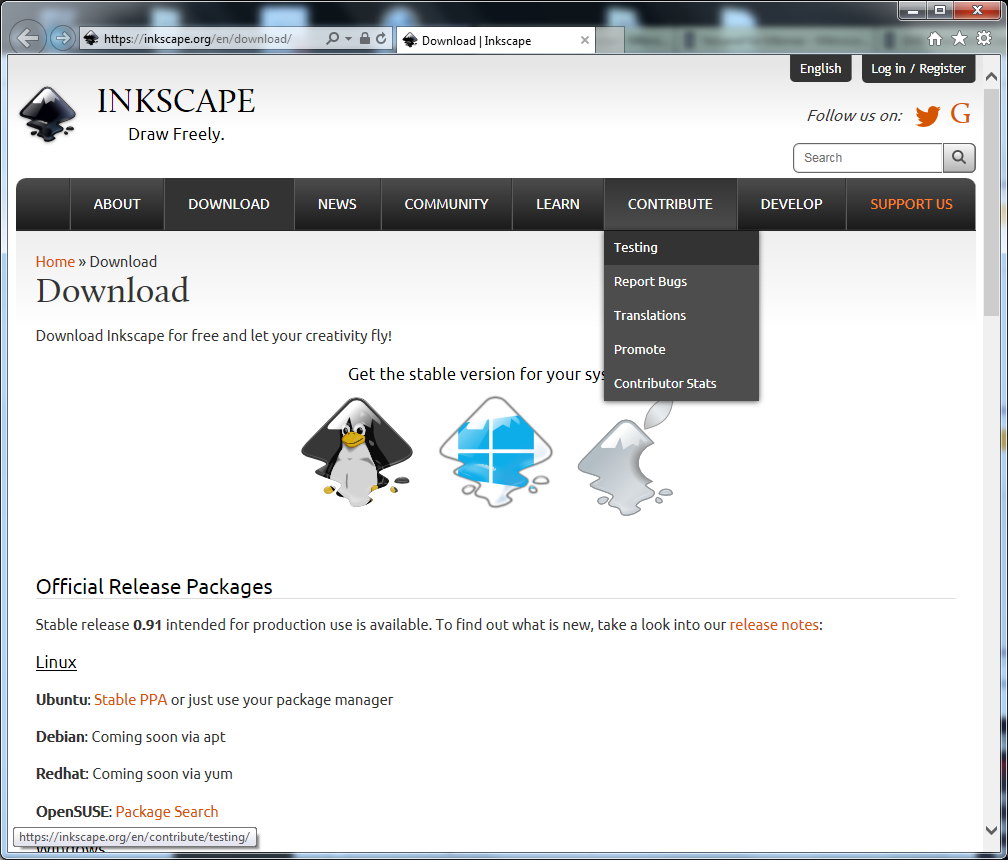
Task: Open the NEWS navigation menu
Action: (337, 204)
